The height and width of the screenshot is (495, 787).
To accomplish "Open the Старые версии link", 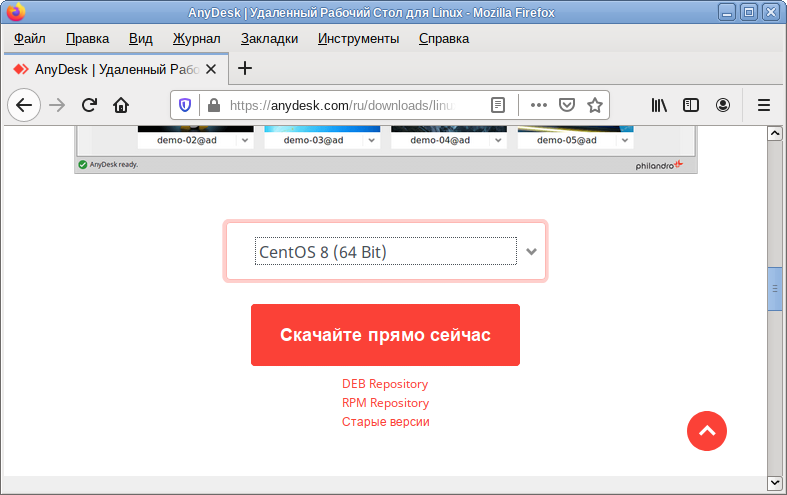I will pos(385,422).
